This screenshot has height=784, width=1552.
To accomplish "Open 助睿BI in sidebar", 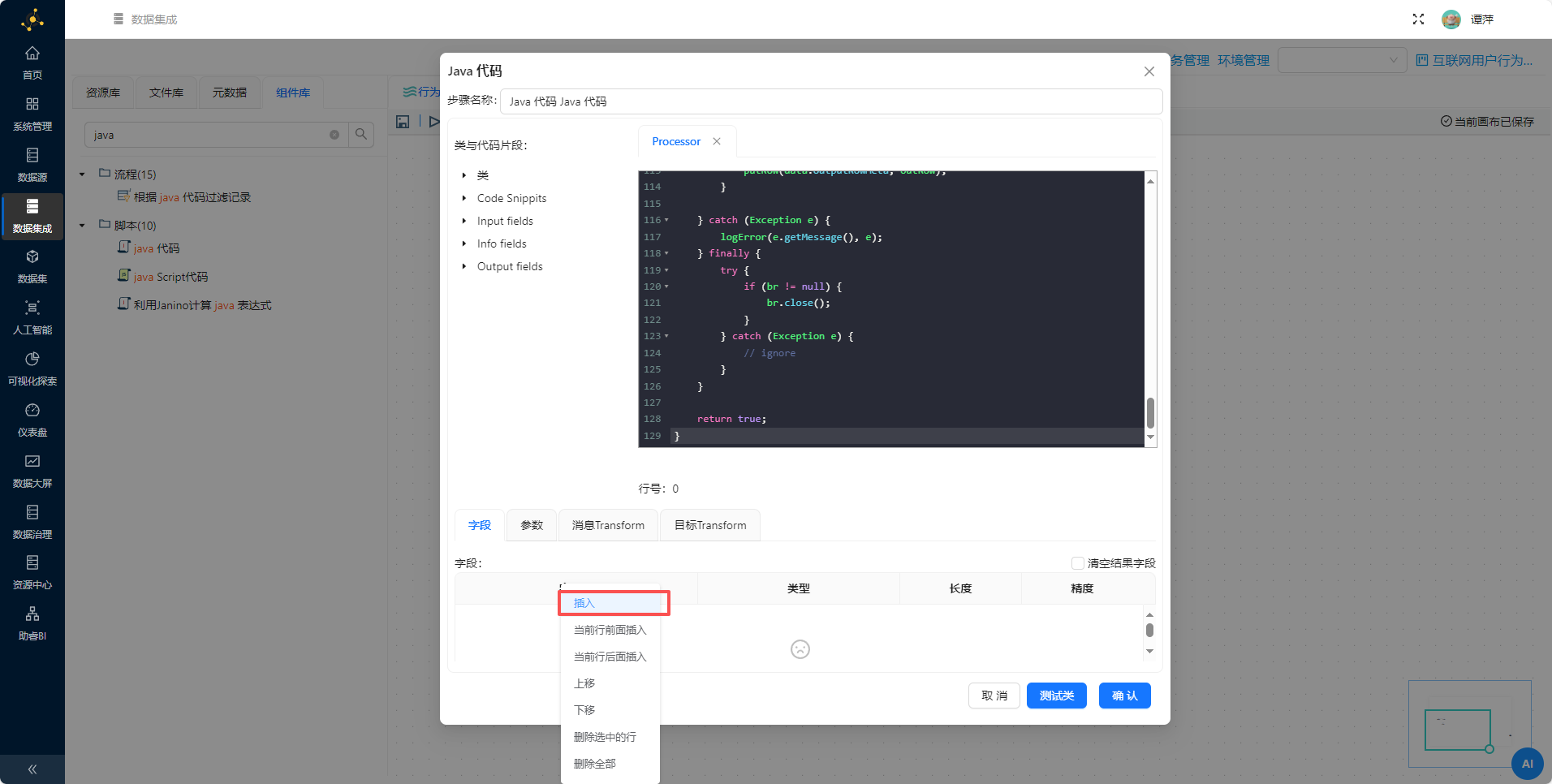I will point(32,624).
